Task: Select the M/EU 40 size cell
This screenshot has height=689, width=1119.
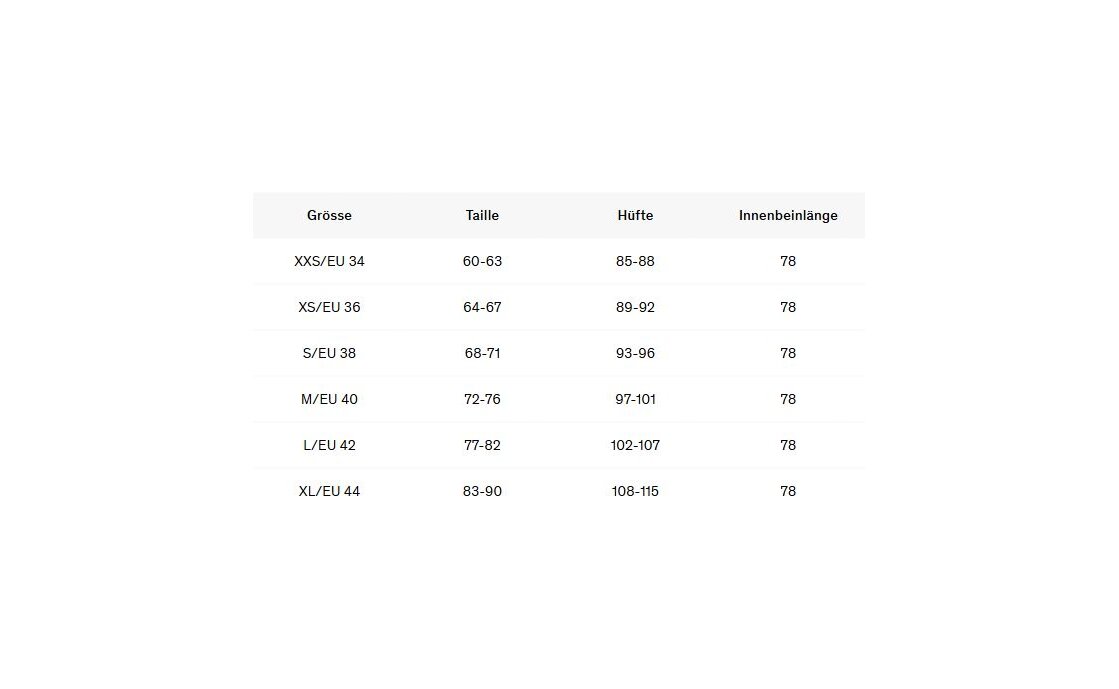Action: click(x=329, y=399)
